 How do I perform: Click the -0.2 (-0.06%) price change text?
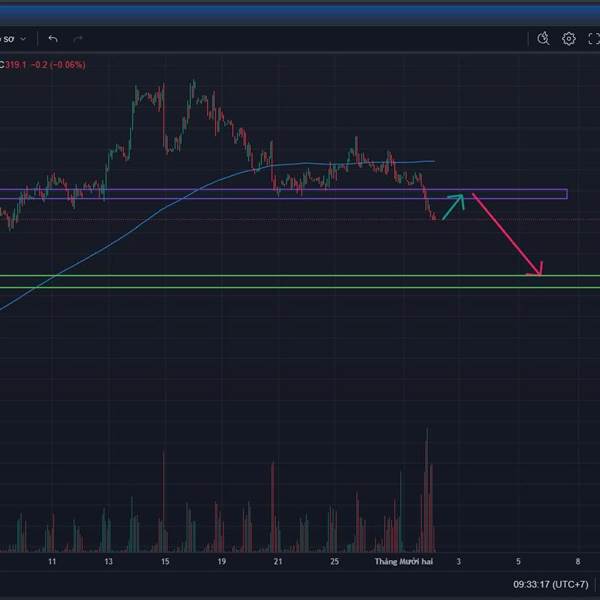pos(58,65)
